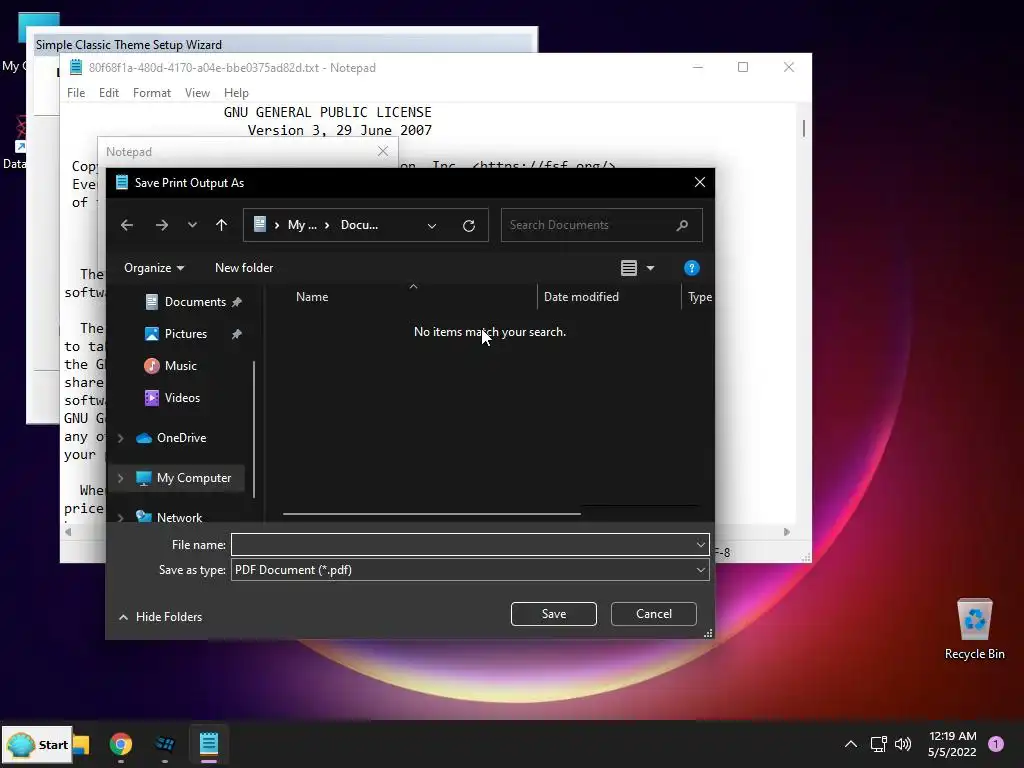Close the small Notepad printing dialog
Viewport: 1024px width, 768px height.
tap(383, 151)
